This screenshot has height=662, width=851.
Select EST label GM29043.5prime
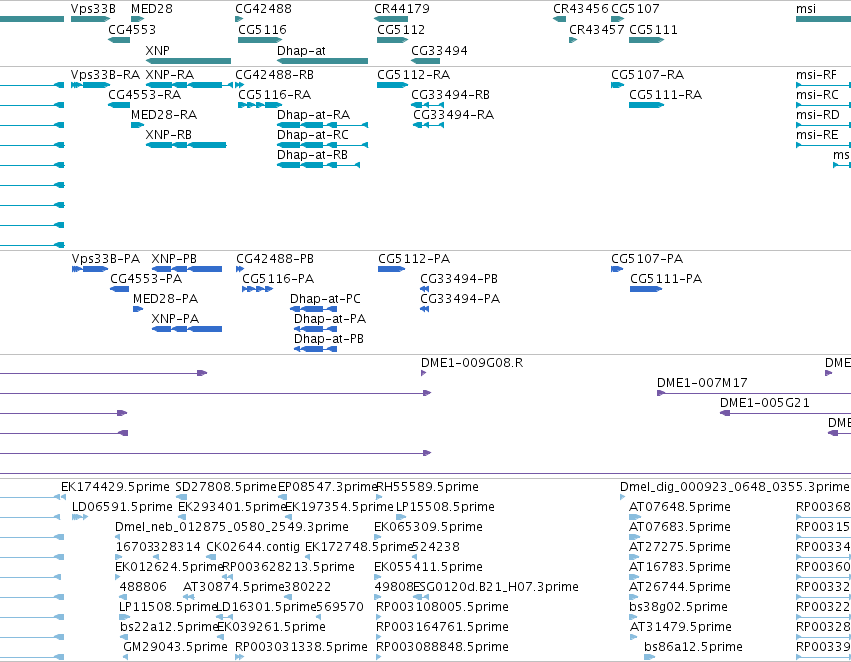(x=175, y=647)
